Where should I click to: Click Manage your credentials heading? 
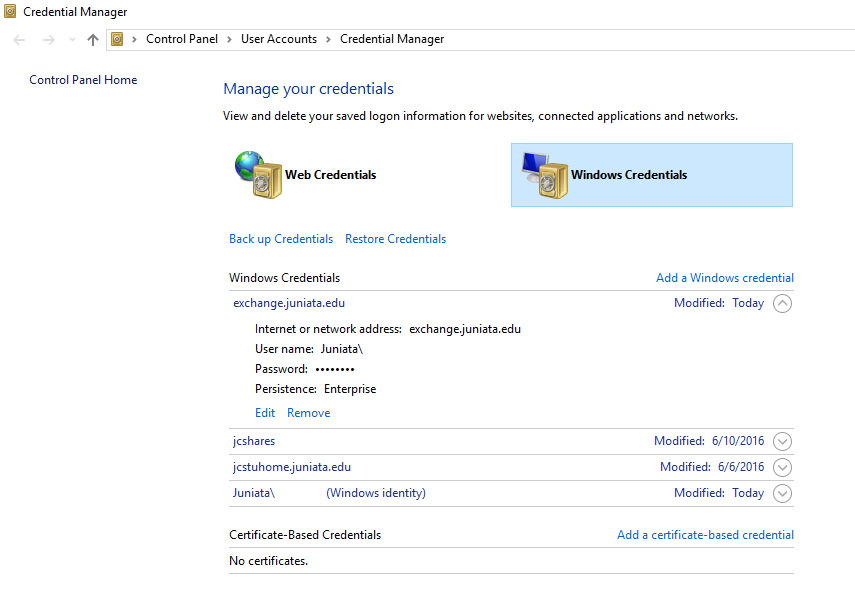[309, 89]
